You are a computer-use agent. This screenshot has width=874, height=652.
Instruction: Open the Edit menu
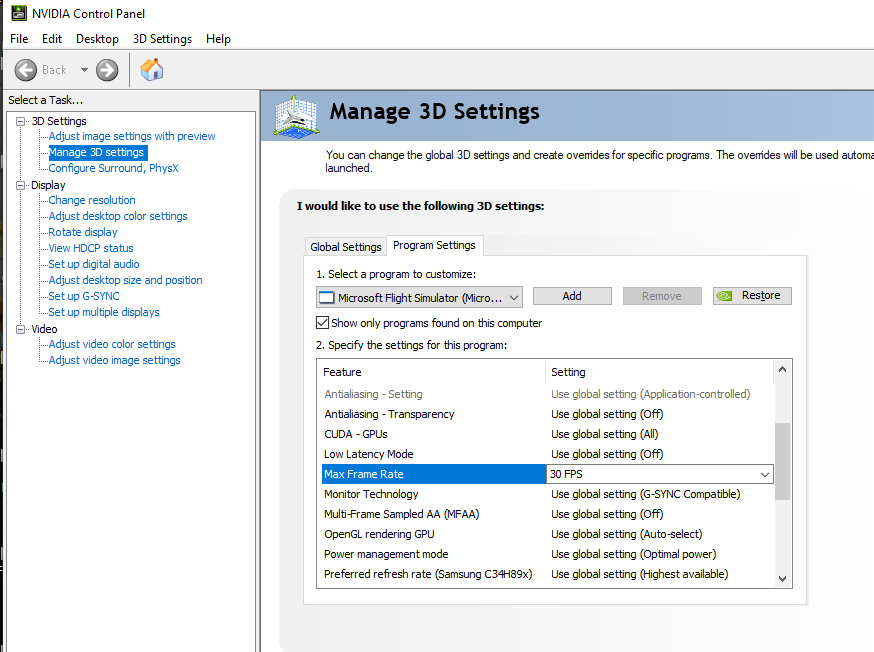point(52,39)
